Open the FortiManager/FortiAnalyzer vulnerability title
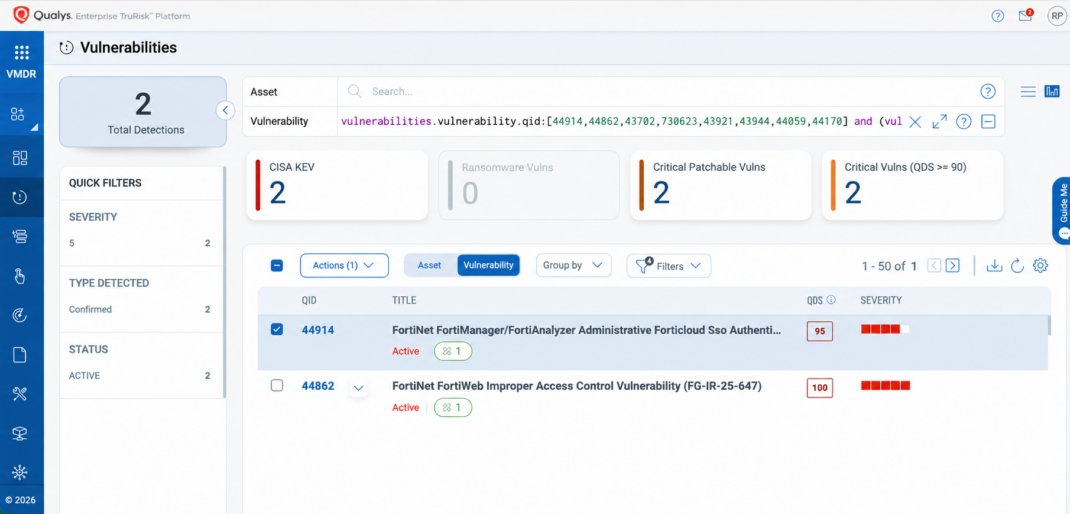 [587, 330]
